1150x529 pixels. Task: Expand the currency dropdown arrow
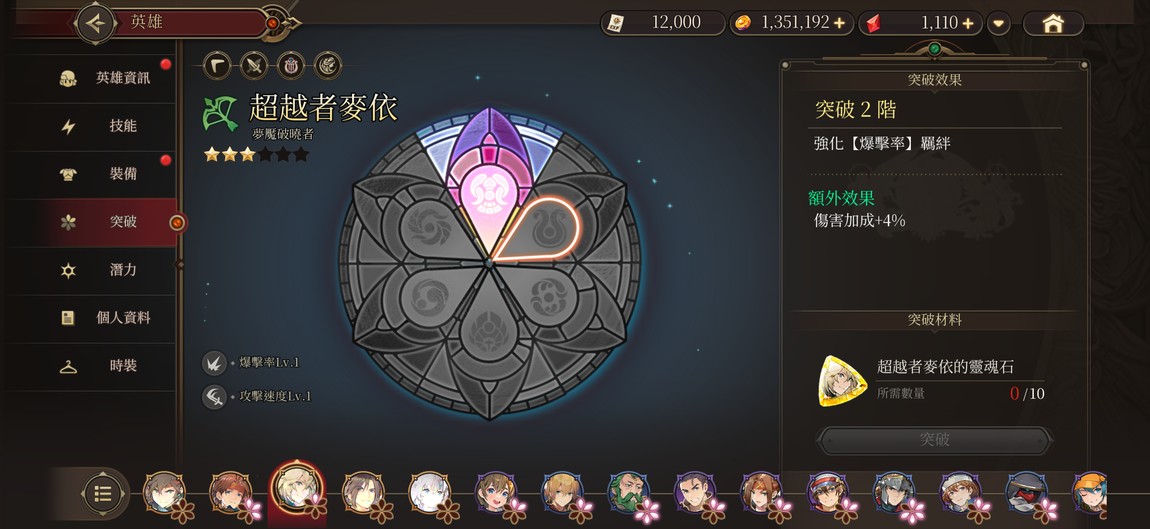998,23
